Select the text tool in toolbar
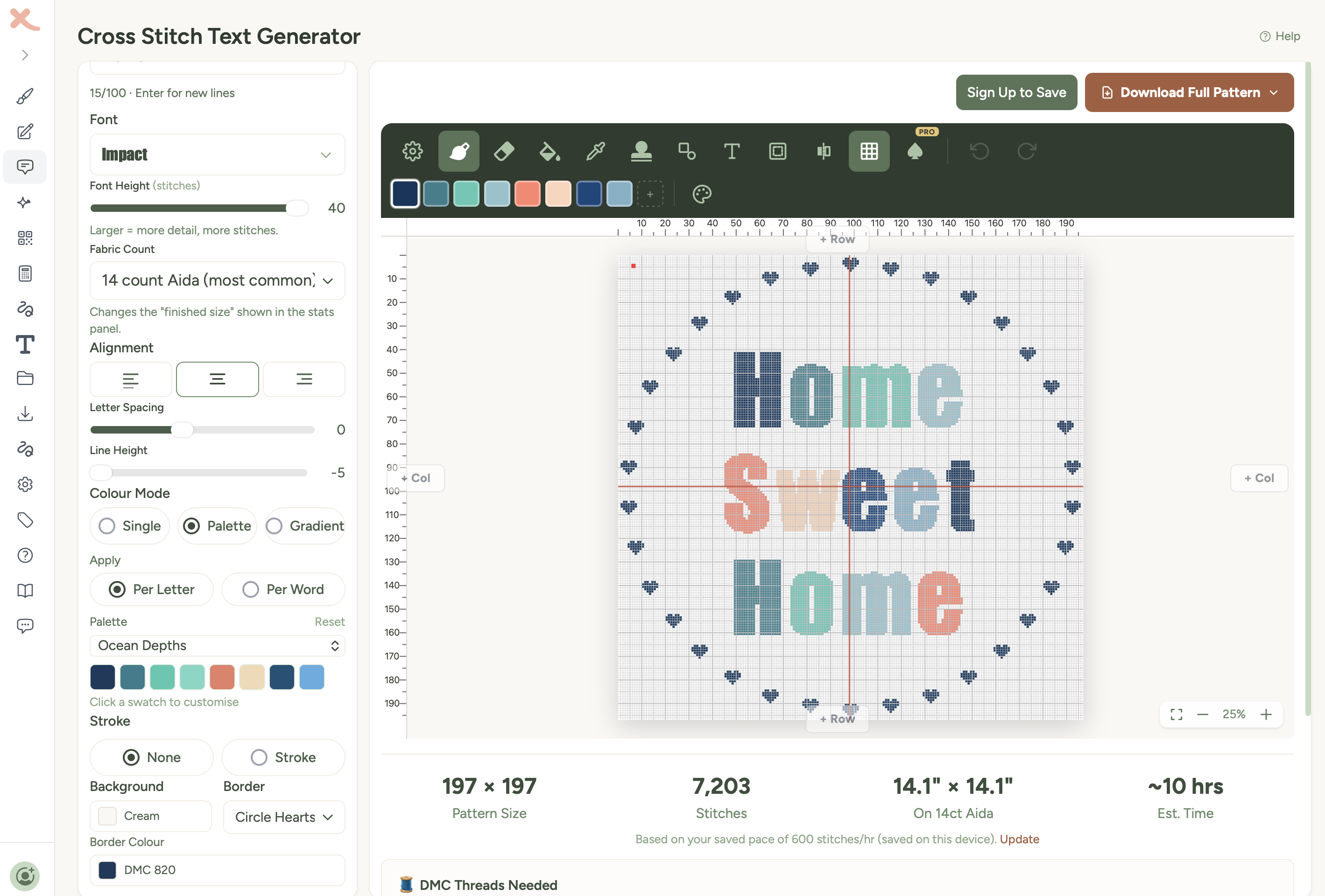 click(x=732, y=151)
